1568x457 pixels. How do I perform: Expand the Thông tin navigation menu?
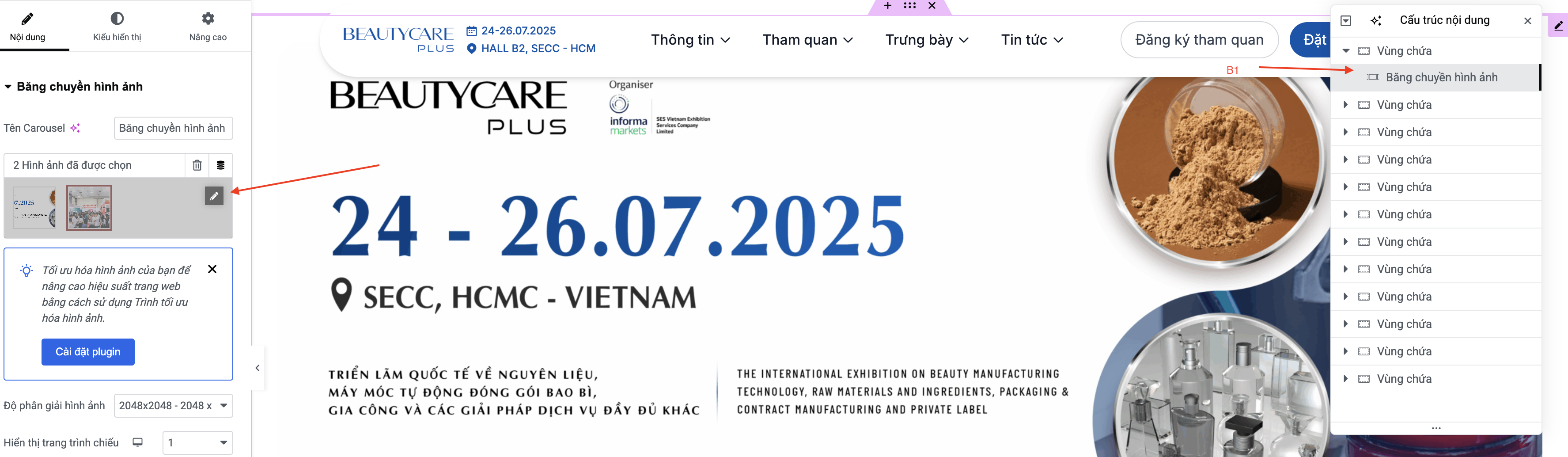pos(690,40)
